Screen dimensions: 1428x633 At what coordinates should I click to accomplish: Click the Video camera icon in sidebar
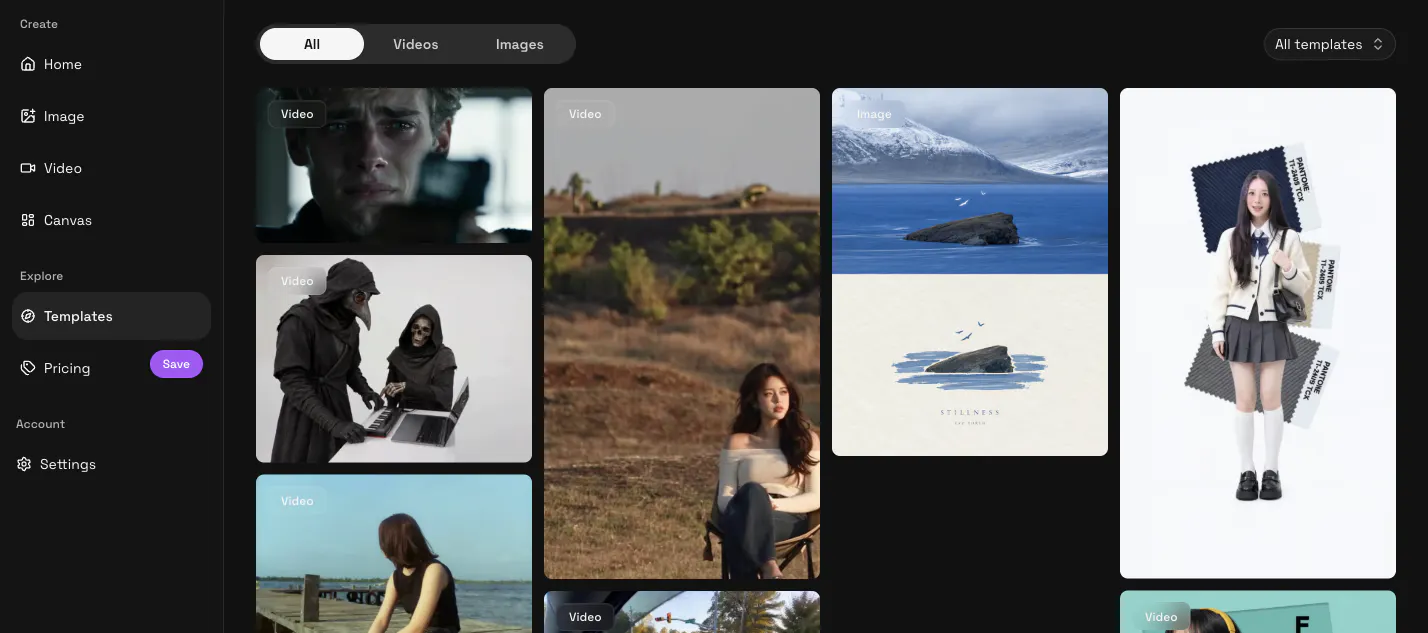click(x=28, y=168)
